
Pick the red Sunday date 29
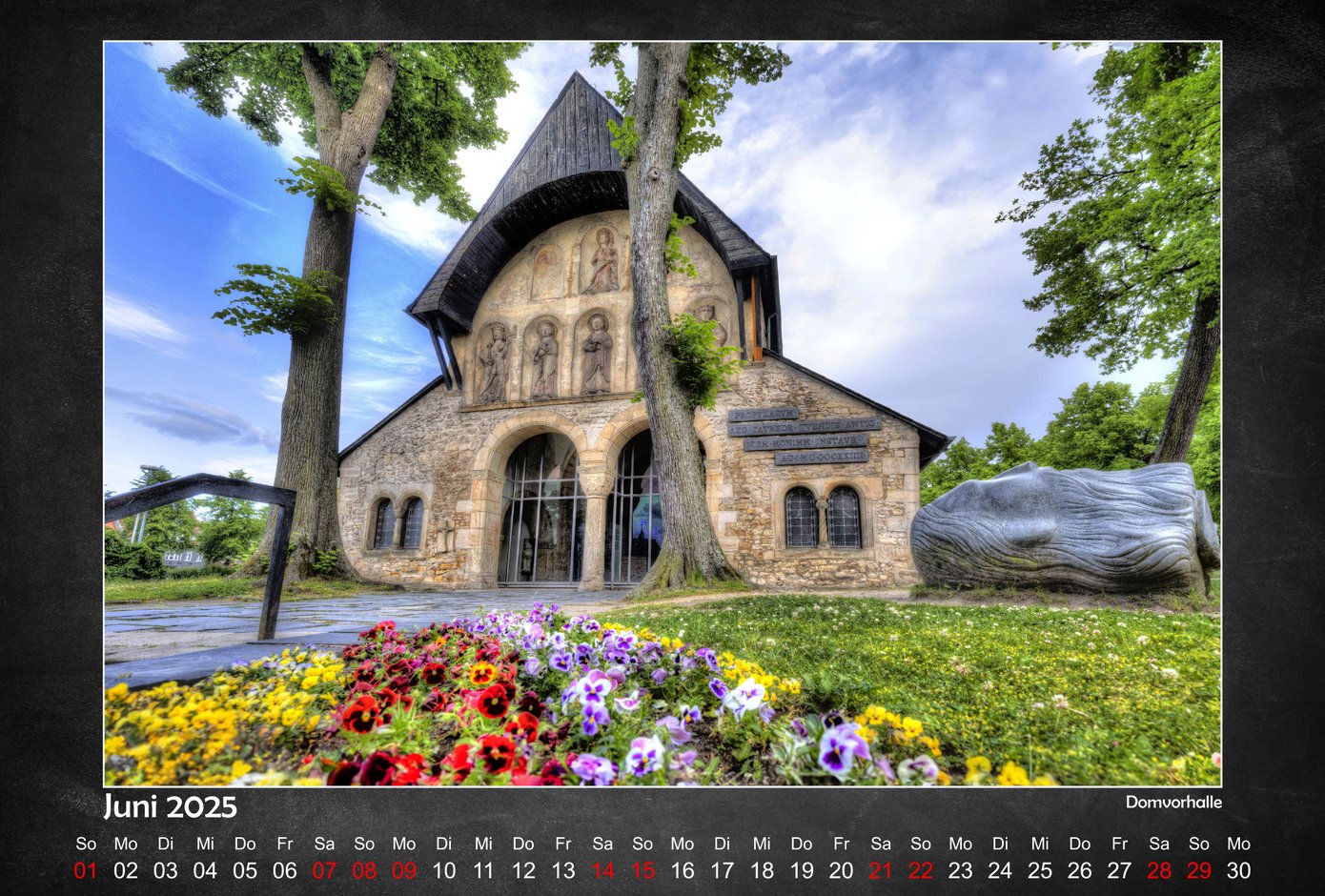click(1199, 870)
